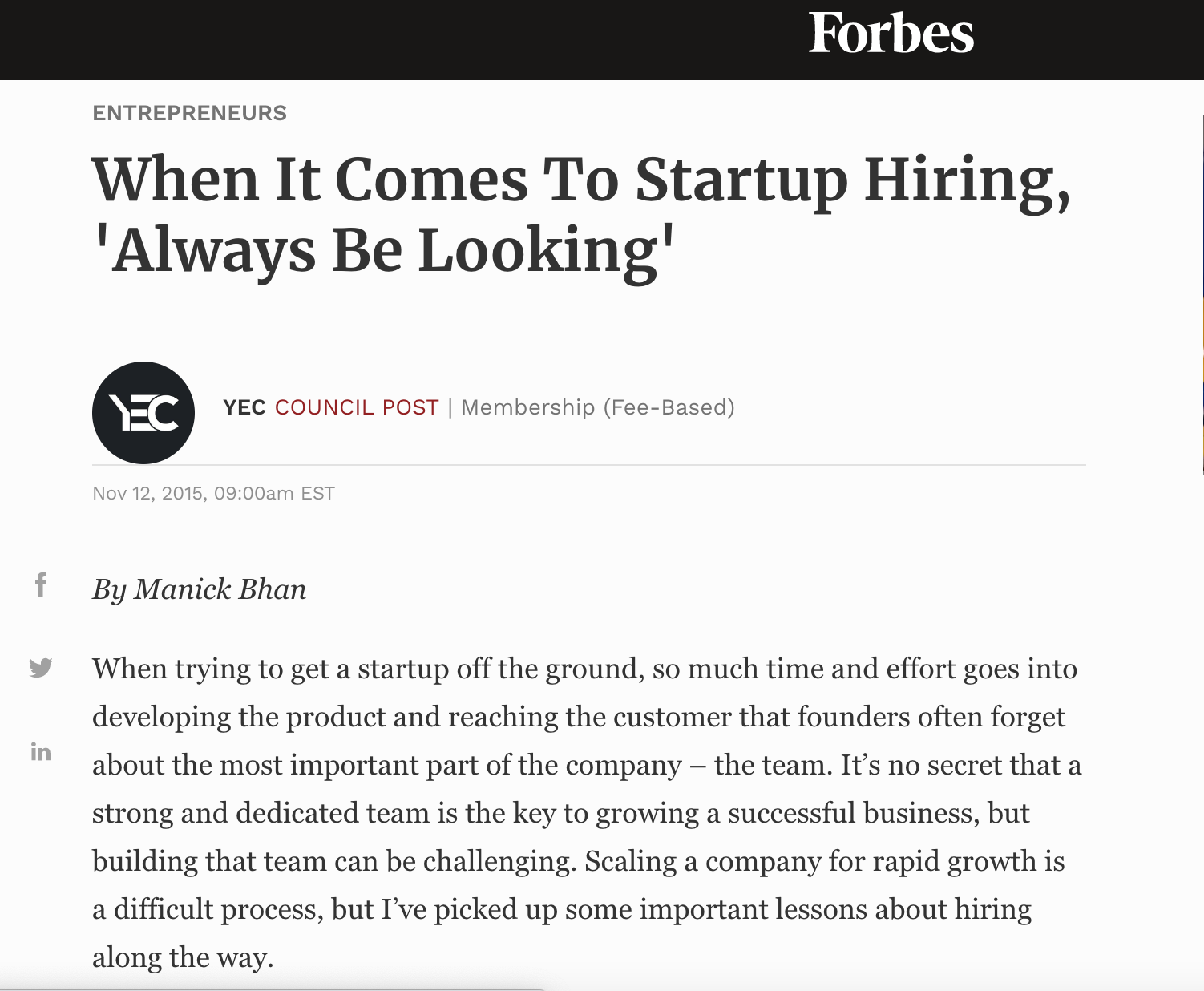Image resolution: width=1204 pixels, height=991 pixels.
Task: Share the article on LinkedIn
Action: (39, 752)
